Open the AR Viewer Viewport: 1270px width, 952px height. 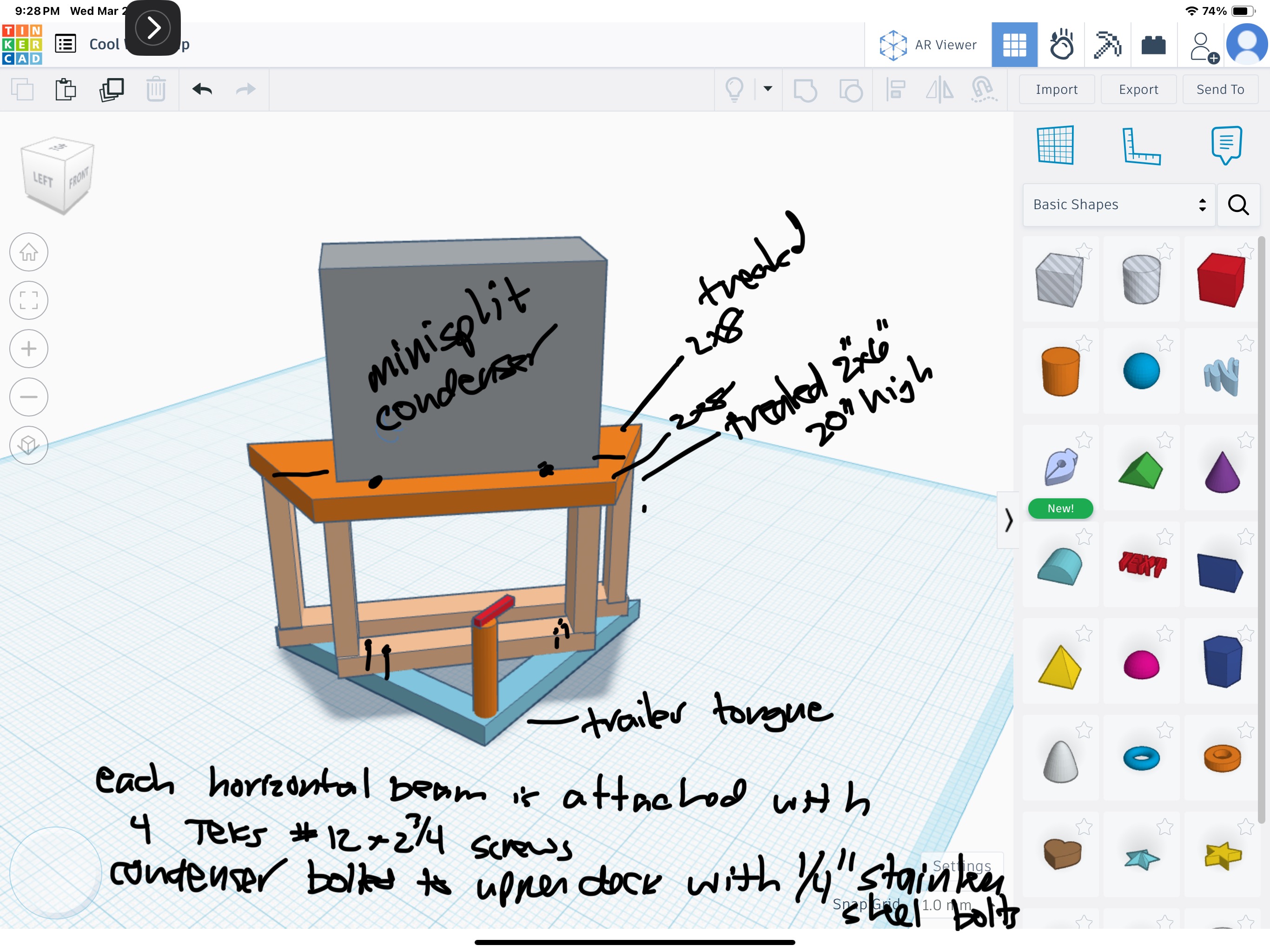[x=928, y=45]
